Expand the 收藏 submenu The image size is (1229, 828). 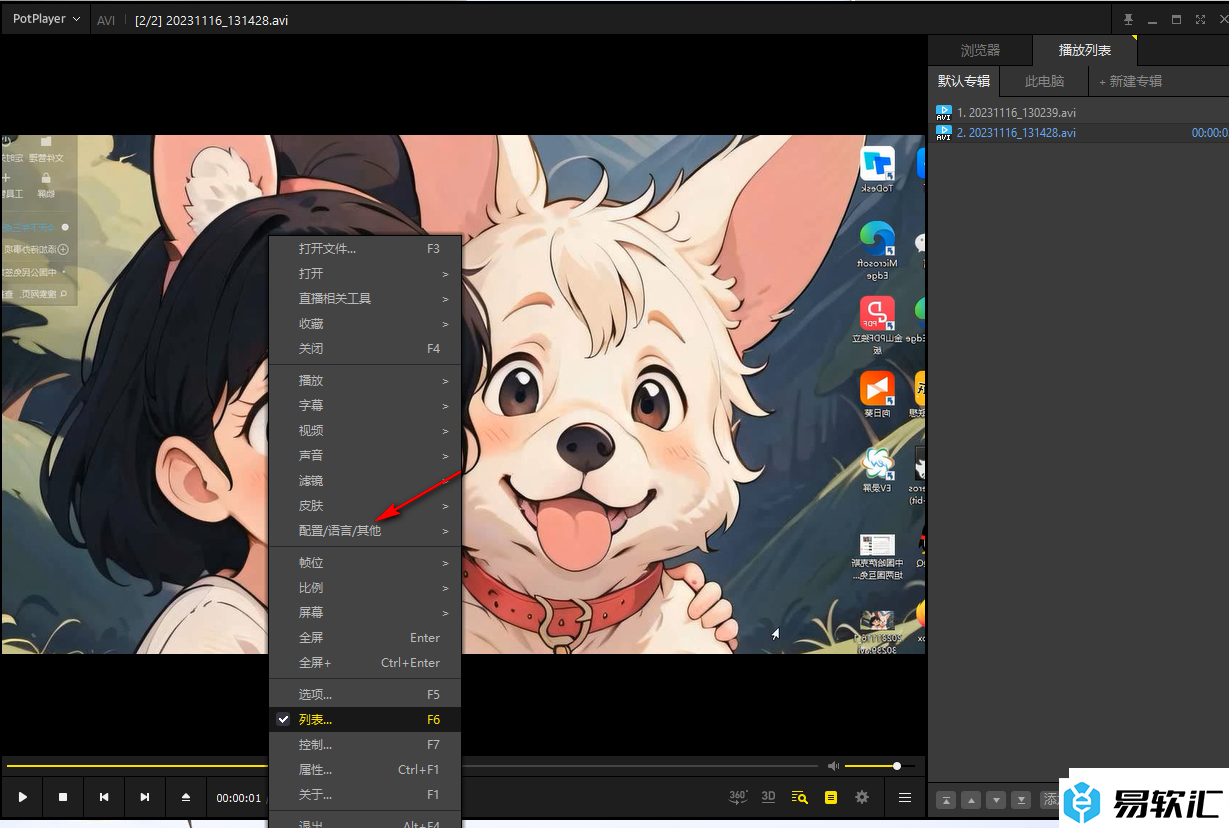(365, 323)
